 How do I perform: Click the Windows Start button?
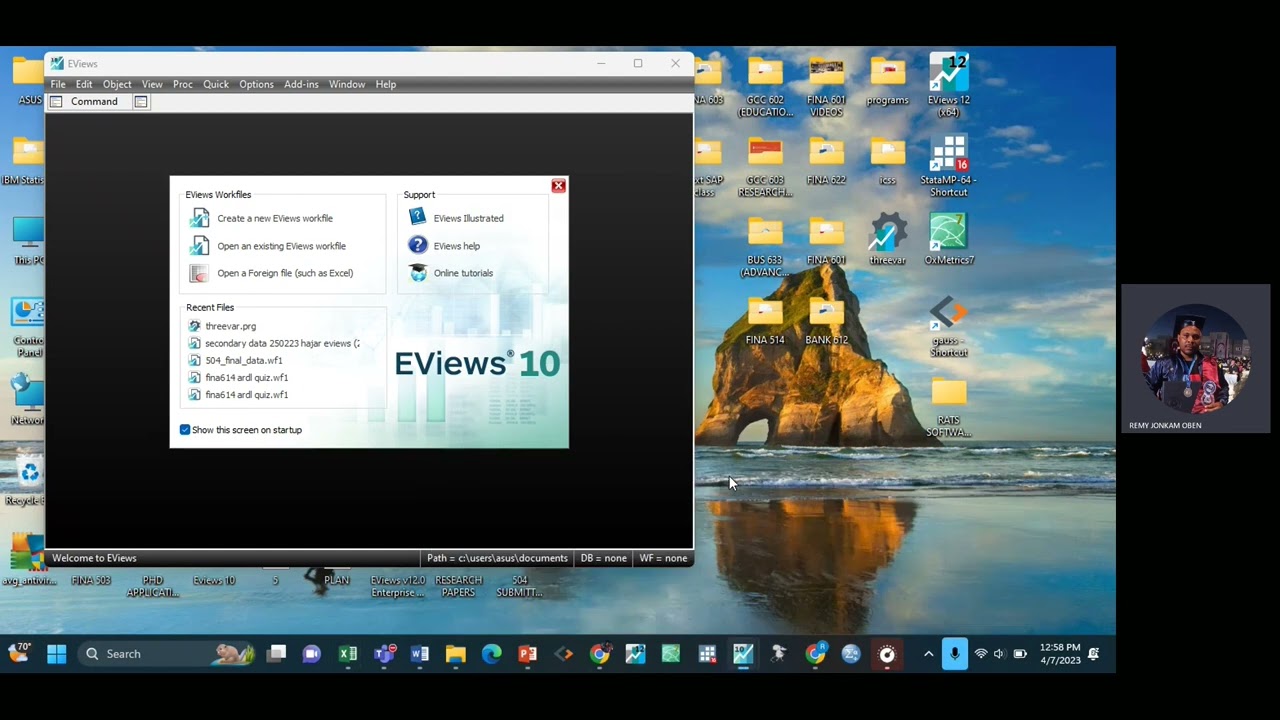[57, 654]
